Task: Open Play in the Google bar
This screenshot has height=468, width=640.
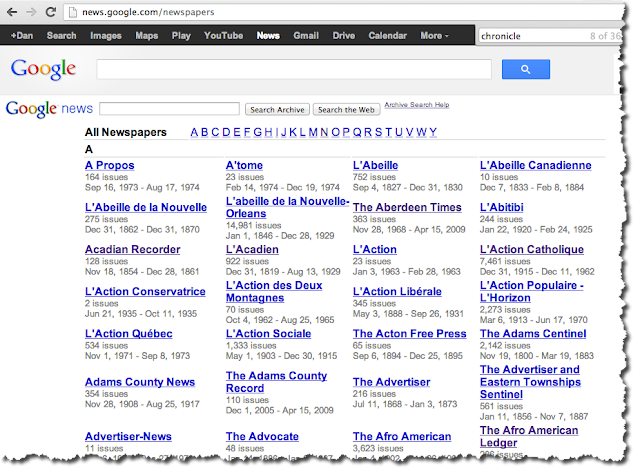Action: click(x=181, y=35)
